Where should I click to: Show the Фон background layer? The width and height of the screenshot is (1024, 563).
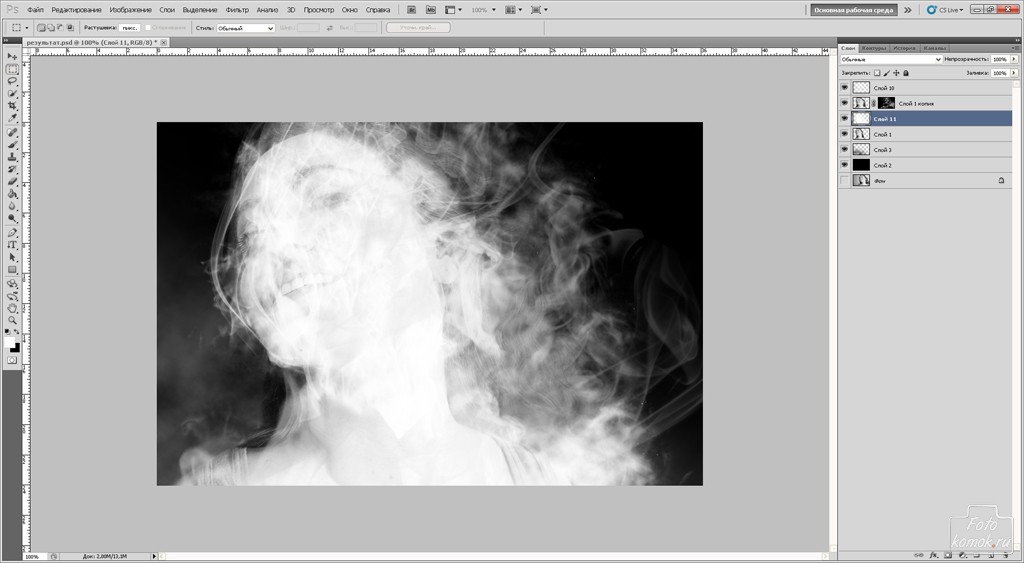point(845,181)
